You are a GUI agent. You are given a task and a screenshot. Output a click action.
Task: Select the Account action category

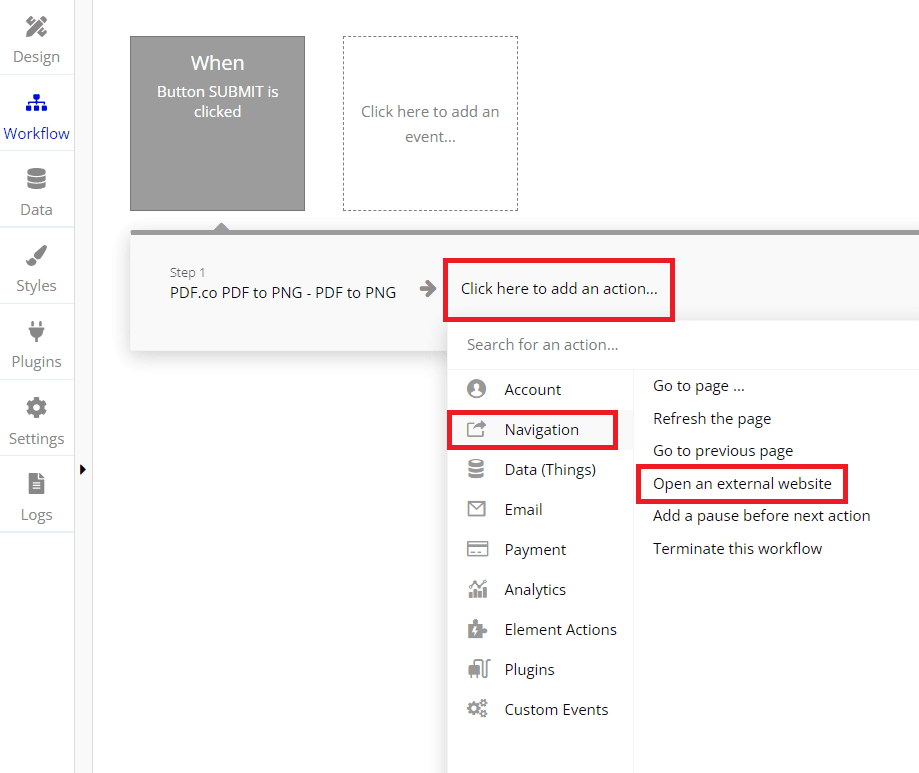[x=532, y=390]
